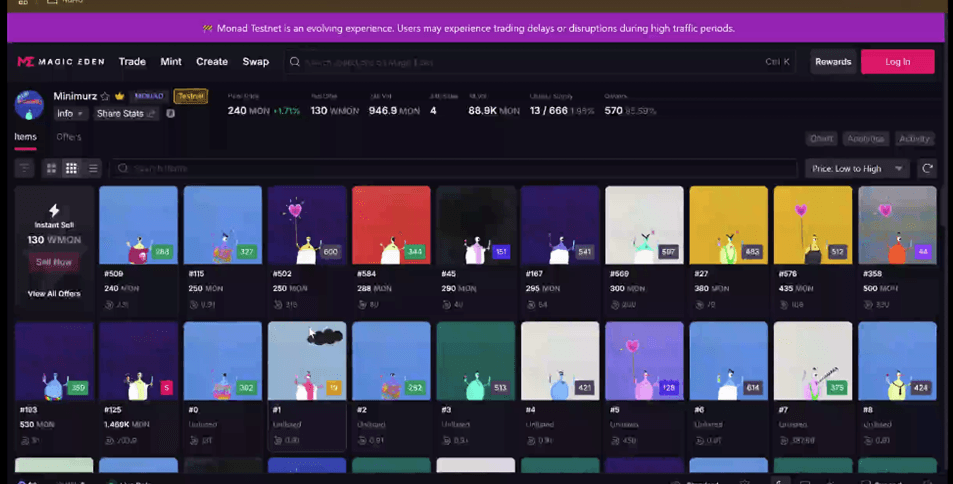Click the 240 MON floor price stat
Screen dimensions: 953x484
[x=247, y=111]
